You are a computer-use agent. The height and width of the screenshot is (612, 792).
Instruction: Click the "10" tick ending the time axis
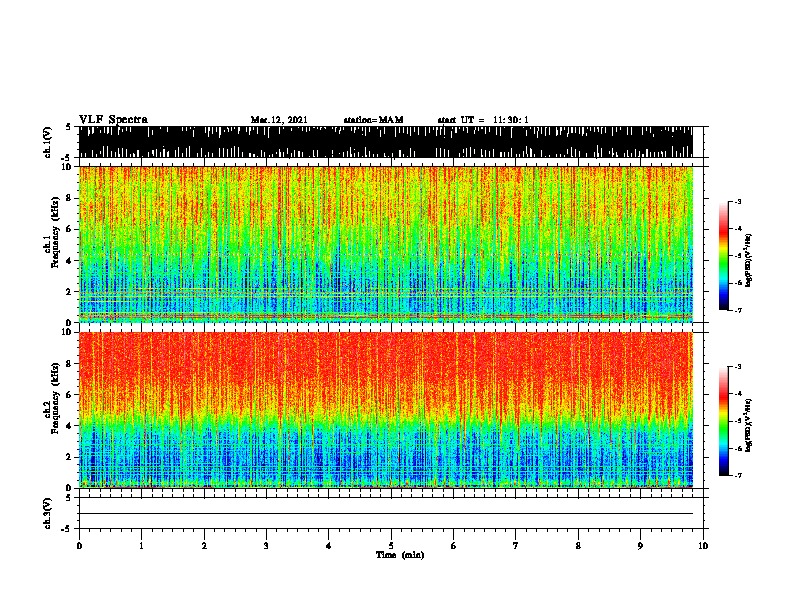pyautogui.click(x=703, y=546)
